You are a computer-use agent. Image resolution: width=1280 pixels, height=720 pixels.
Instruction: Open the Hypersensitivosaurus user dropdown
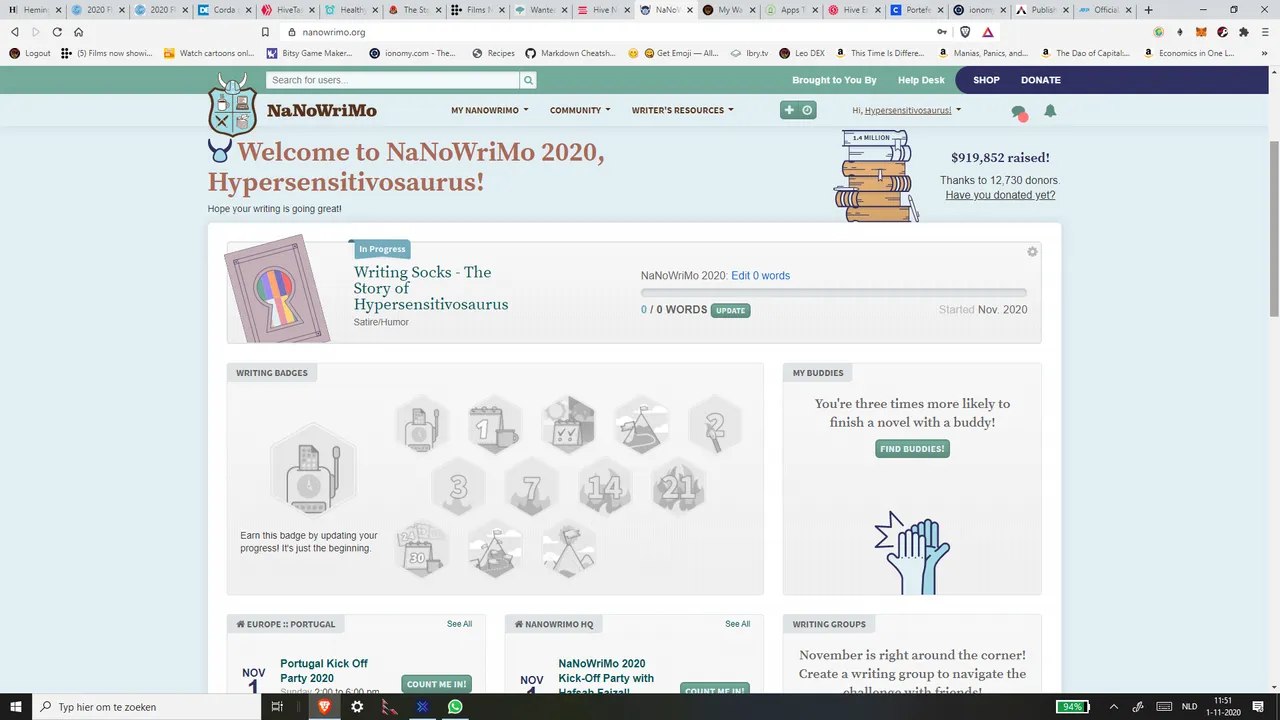coord(907,110)
